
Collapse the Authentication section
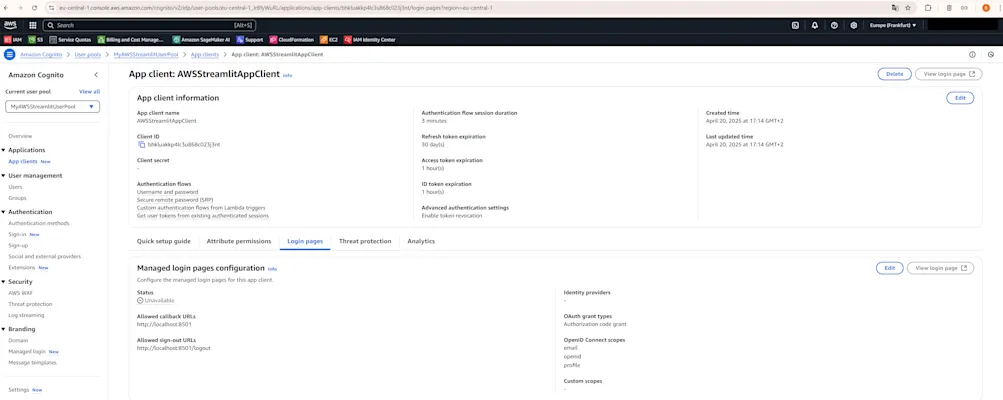click(x=3, y=212)
